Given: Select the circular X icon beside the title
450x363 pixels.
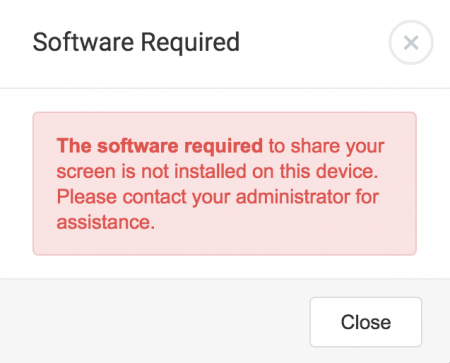Looking at the screenshot, I should (x=411, y=42).
